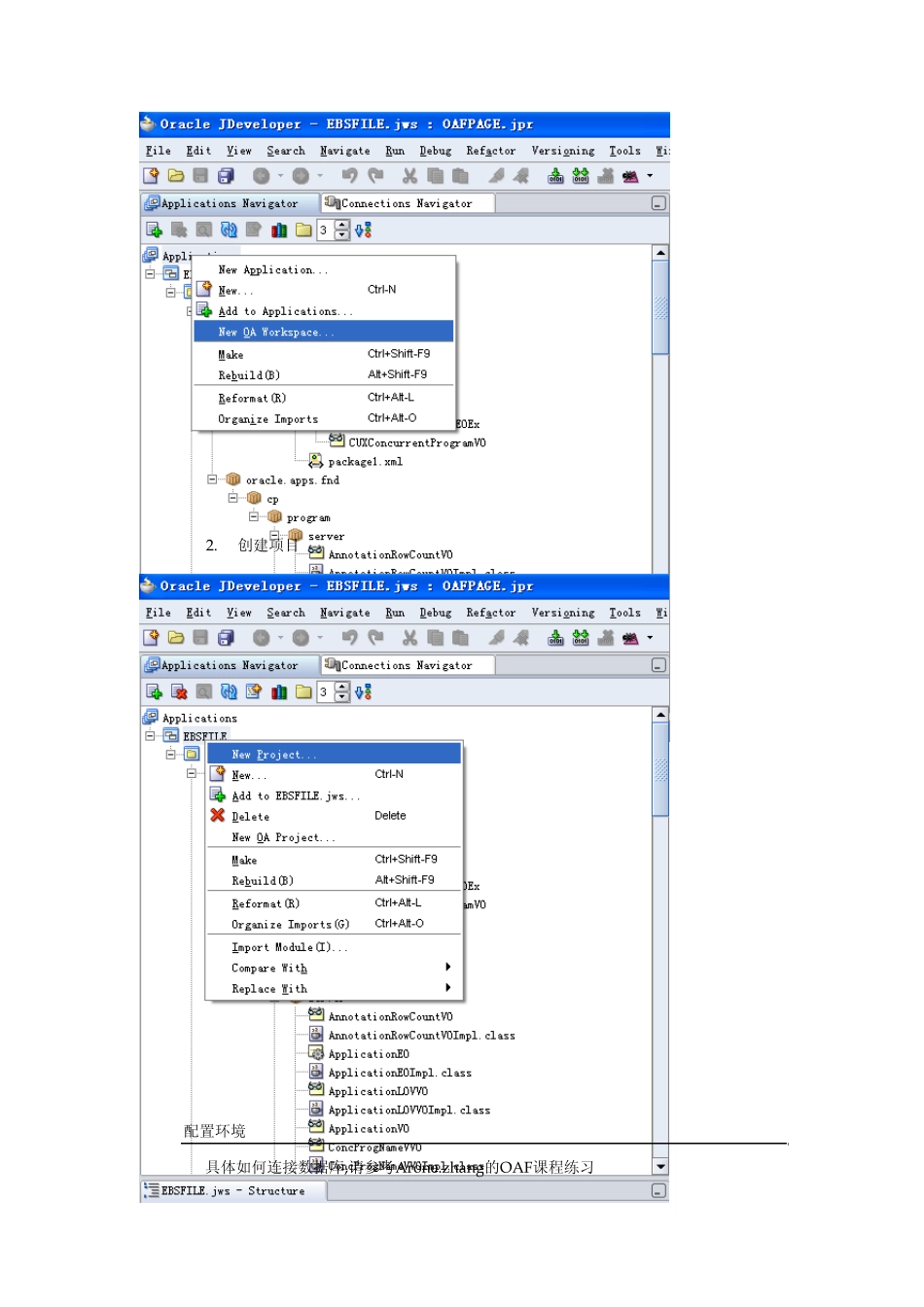This screenshot has height=1307, width=924.
Task: Collapse the EBSFILE workspace node in the lower window
Action: point(151,736)
